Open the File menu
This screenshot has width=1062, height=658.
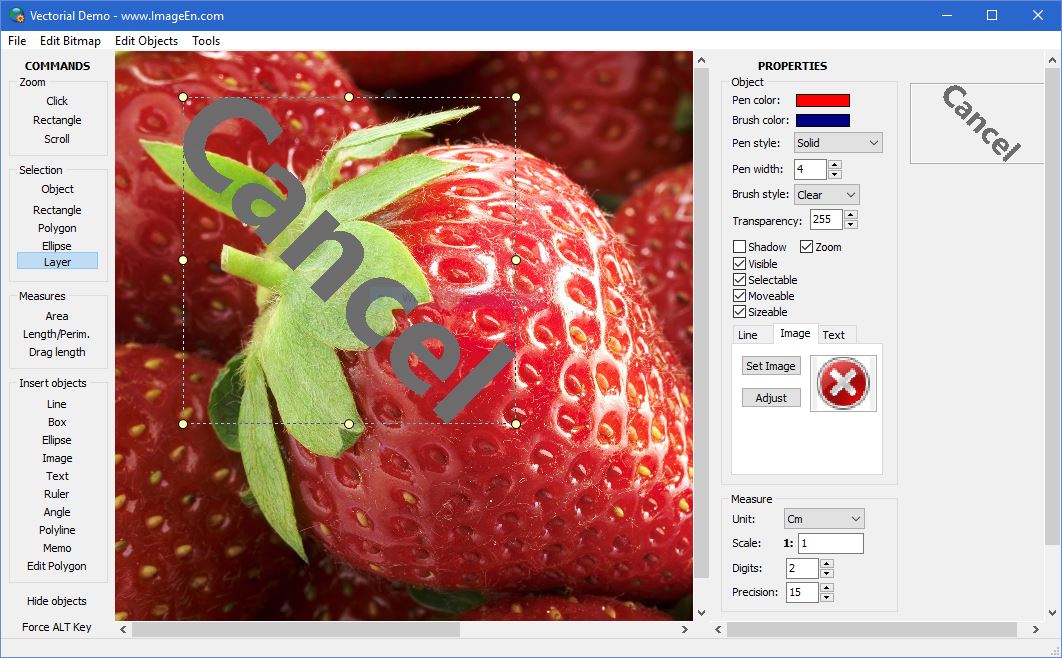[x=17, y=41]
